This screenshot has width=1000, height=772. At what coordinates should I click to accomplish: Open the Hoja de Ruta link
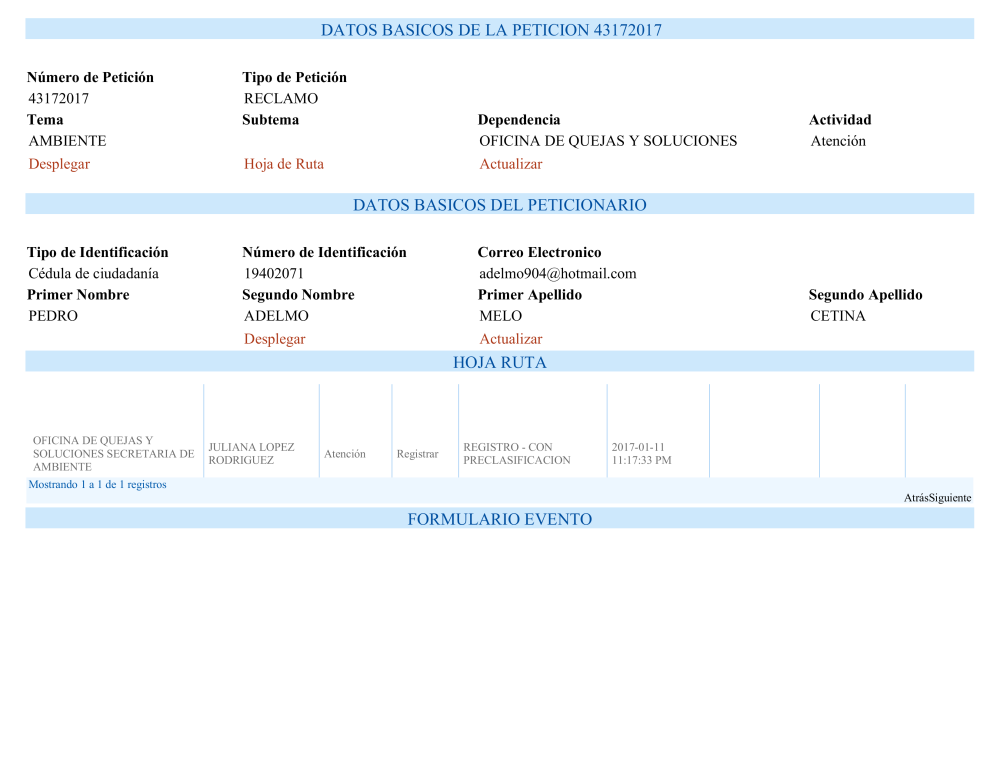point(283,164)
